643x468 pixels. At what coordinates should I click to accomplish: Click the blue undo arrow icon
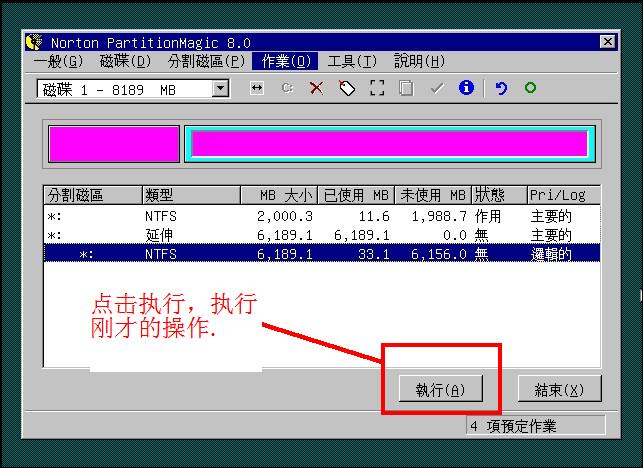coord(501,88)
